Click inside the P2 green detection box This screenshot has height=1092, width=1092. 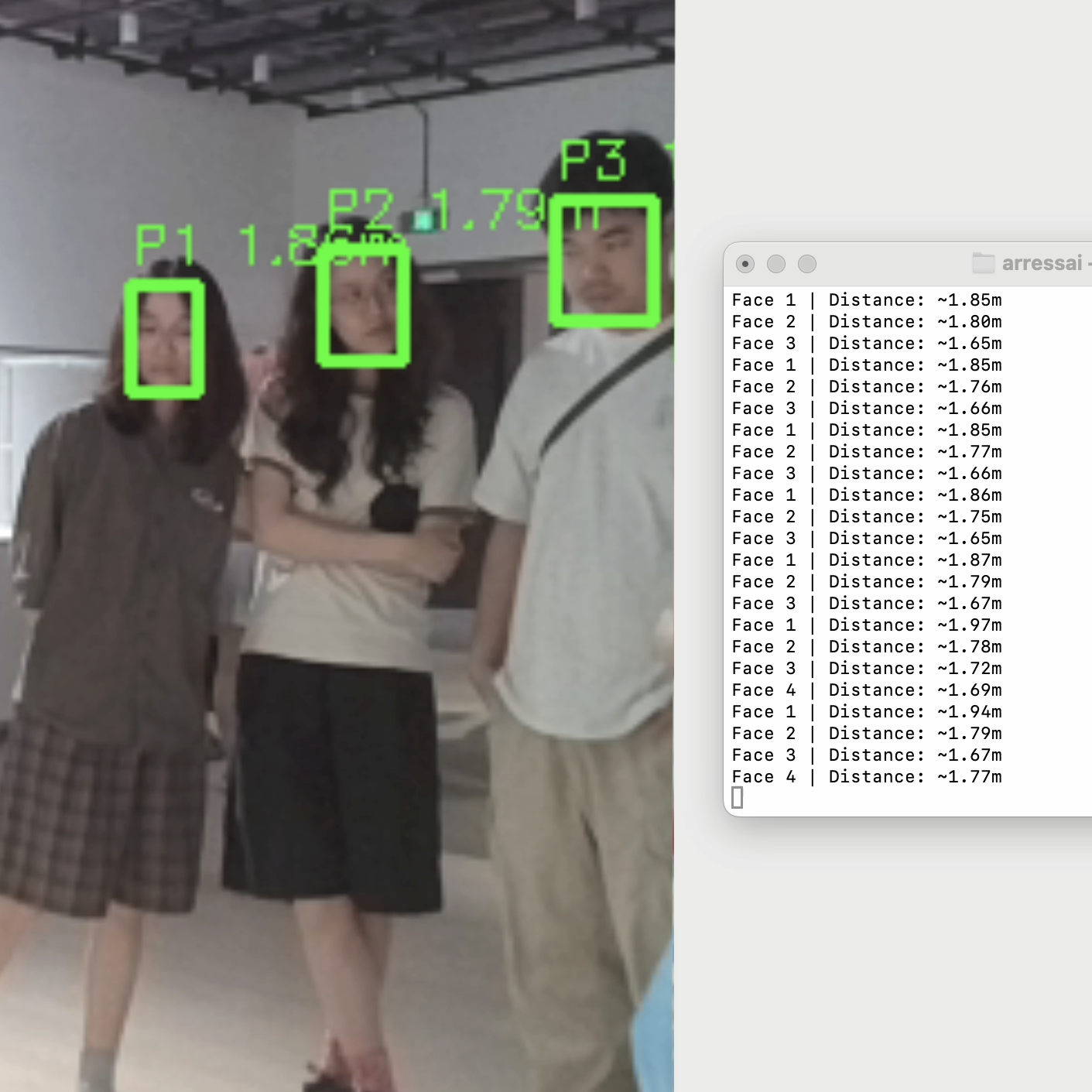click(364, 303)
